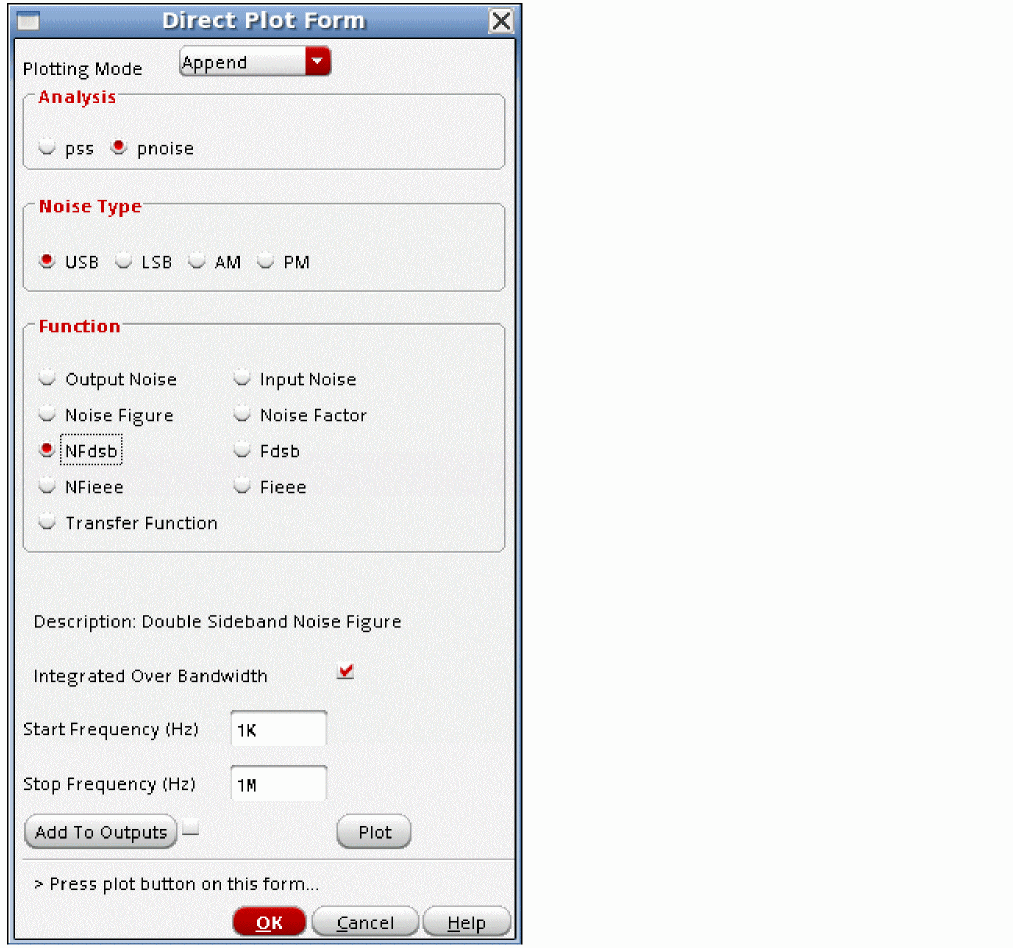
Task: Choose AM noise type
Action: point(196,261)
